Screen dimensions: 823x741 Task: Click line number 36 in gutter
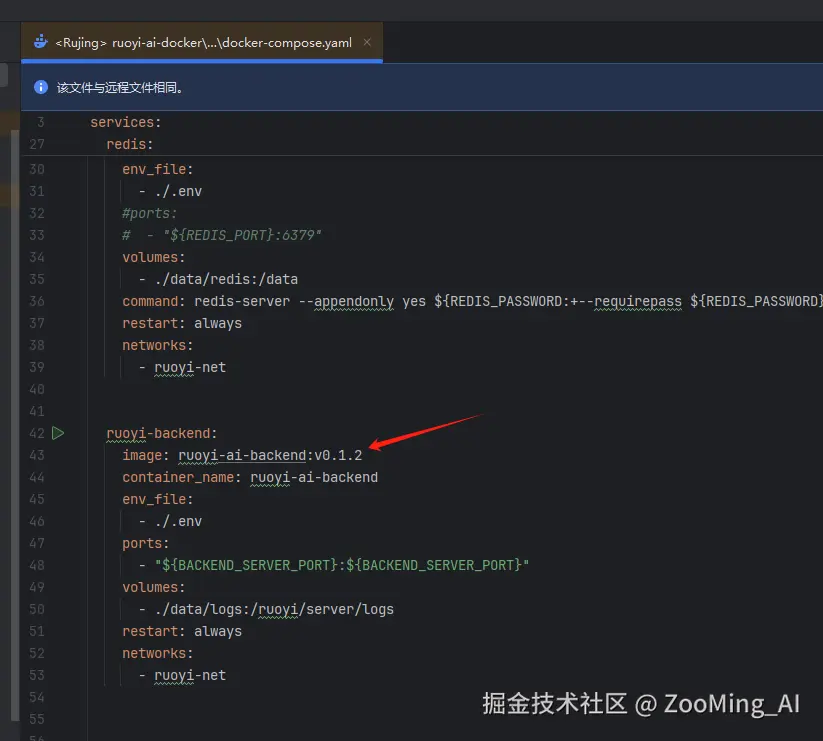click(37, 301)
